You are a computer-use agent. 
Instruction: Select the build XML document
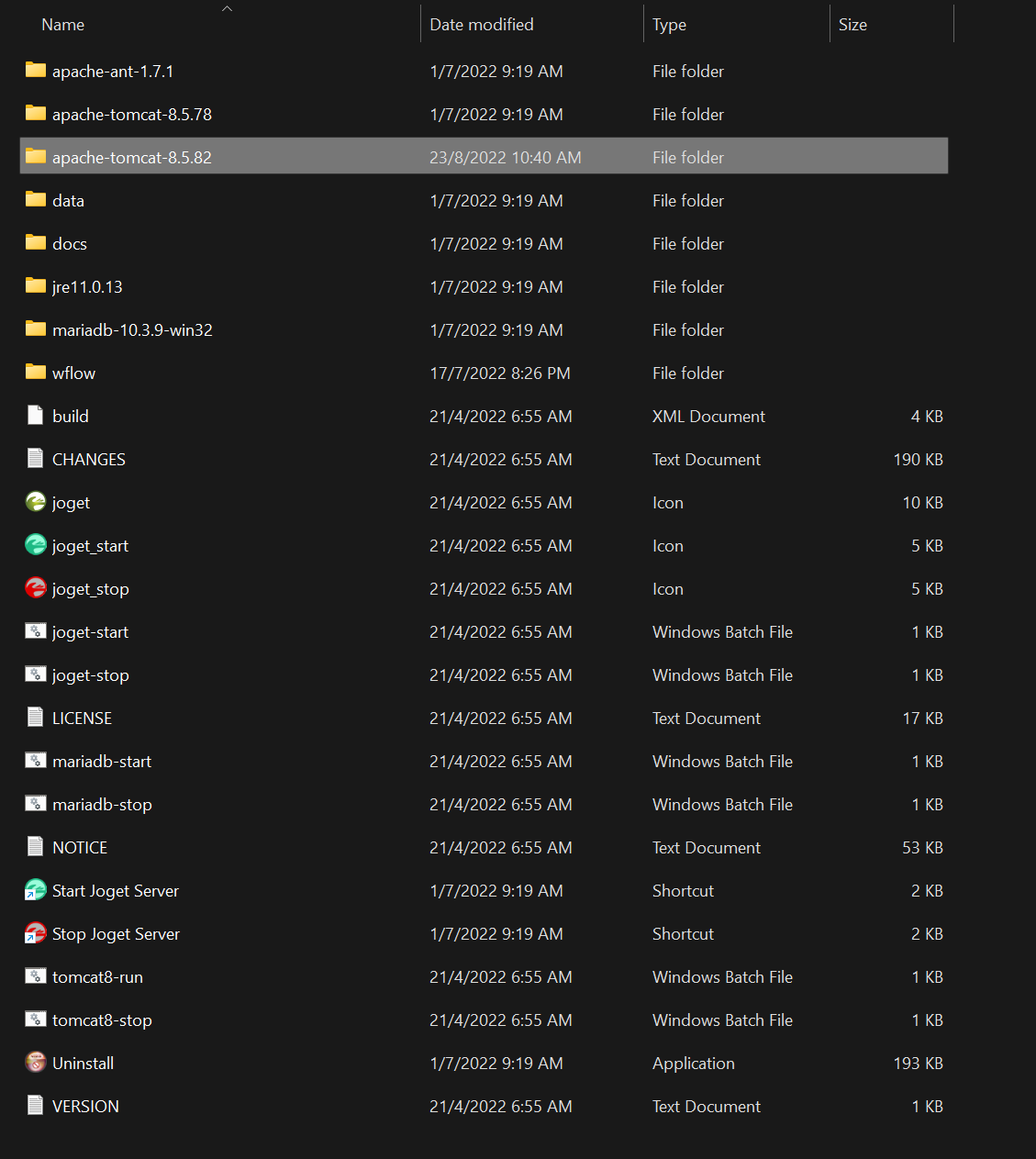click(71, 417)
